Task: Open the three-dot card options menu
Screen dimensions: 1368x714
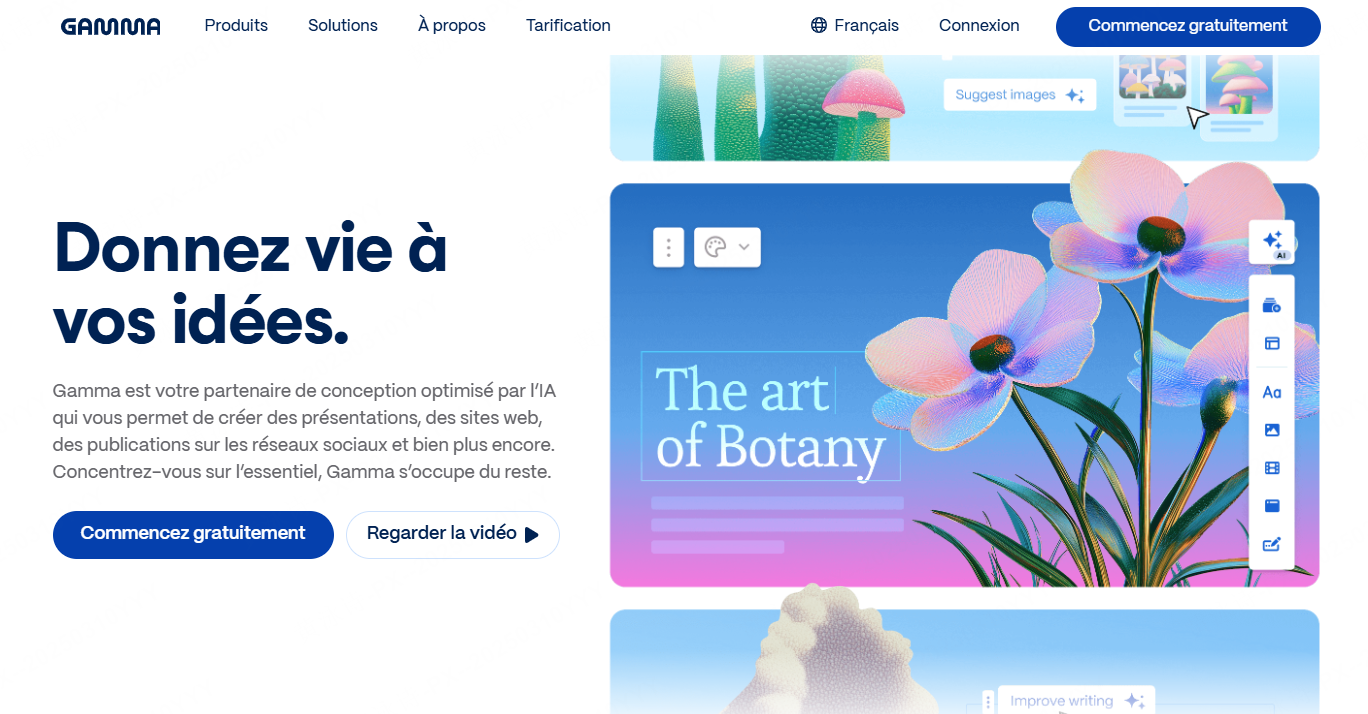Action: pyautogui.click(x=668, y=247)
